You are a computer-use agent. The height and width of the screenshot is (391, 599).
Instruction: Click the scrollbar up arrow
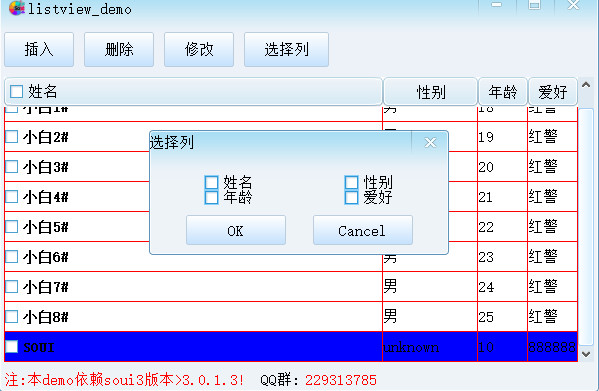click(586, 85)
